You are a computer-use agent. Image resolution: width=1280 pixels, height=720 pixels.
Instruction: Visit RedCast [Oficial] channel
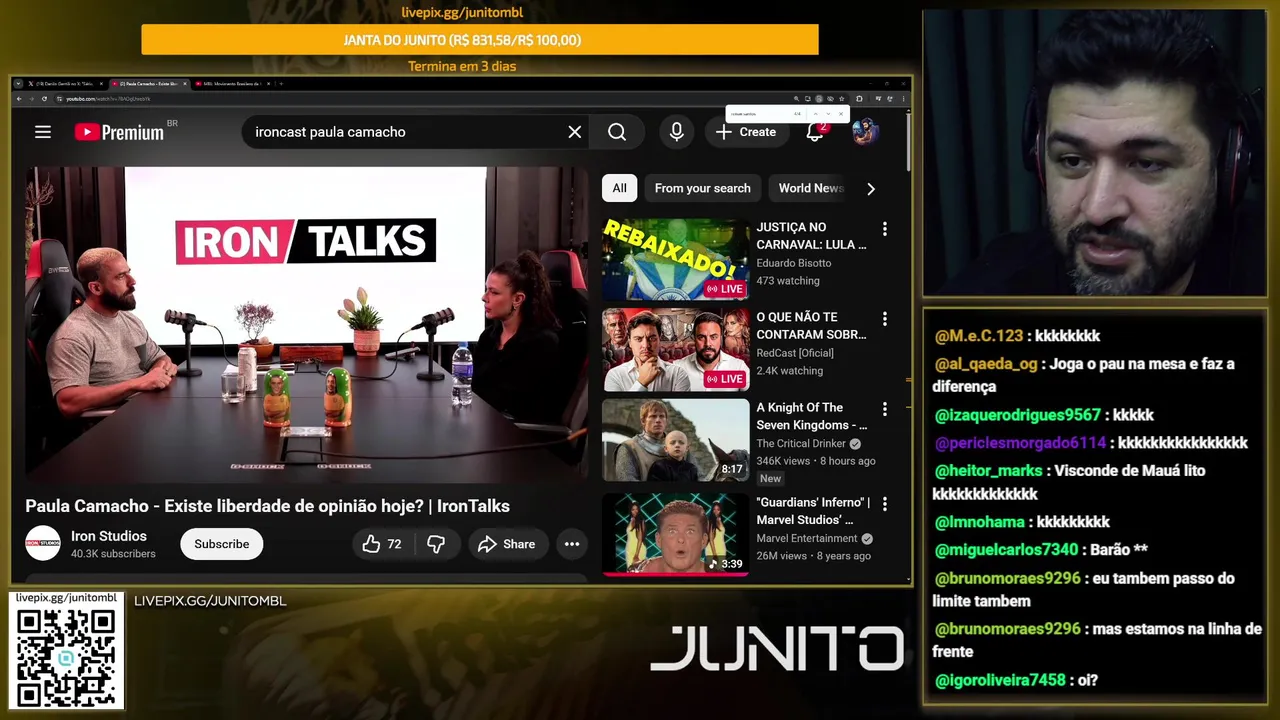pos(795,353)
